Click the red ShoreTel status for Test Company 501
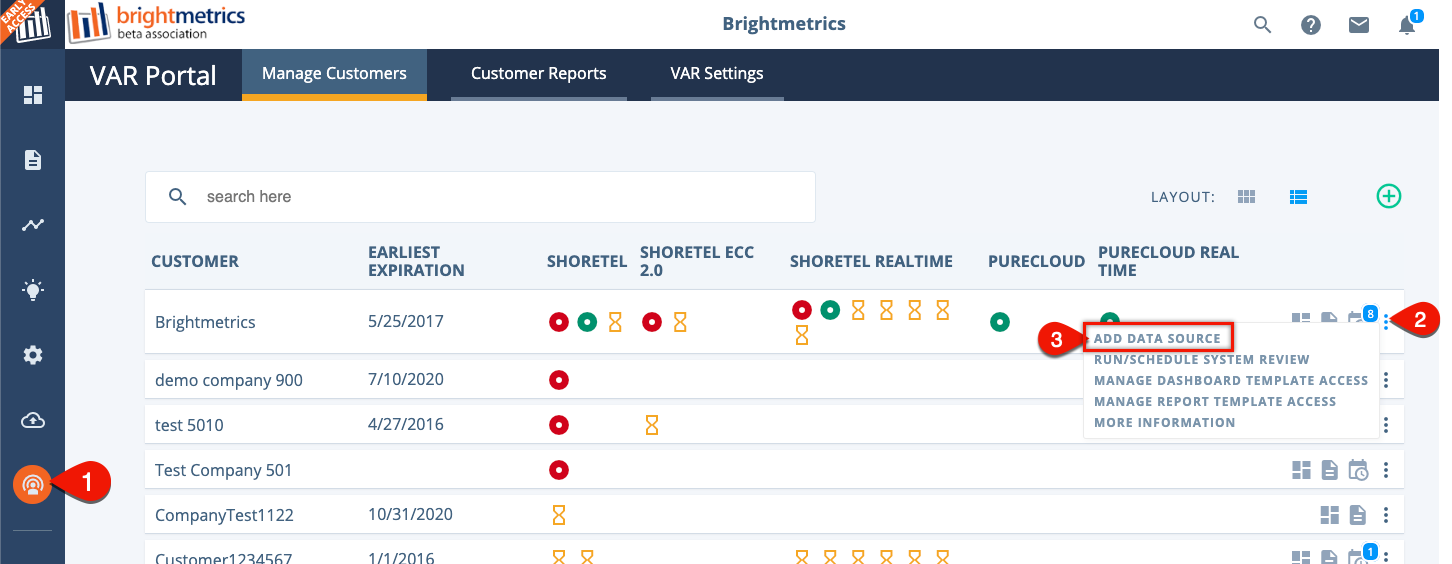 tap(559, 470)
